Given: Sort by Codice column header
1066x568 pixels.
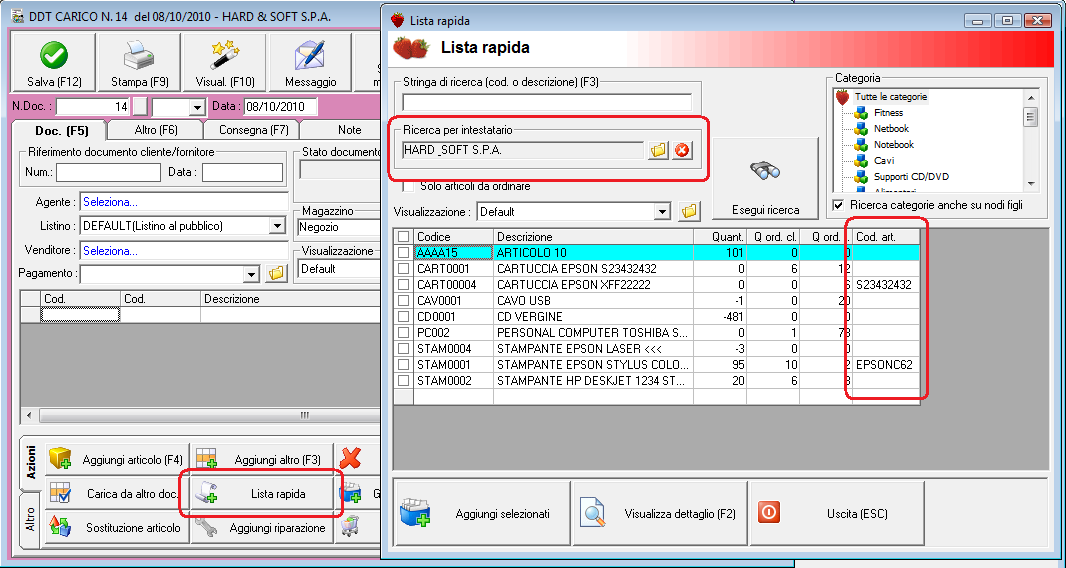Looking at the screenshot, I should point(453,237).
